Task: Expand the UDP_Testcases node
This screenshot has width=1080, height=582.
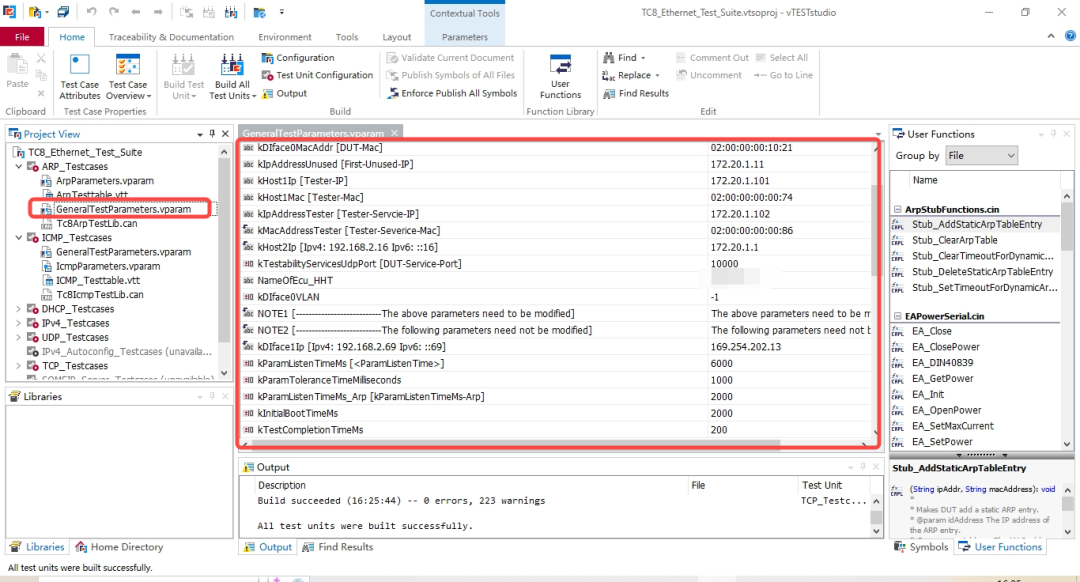Action: [19, 337]
